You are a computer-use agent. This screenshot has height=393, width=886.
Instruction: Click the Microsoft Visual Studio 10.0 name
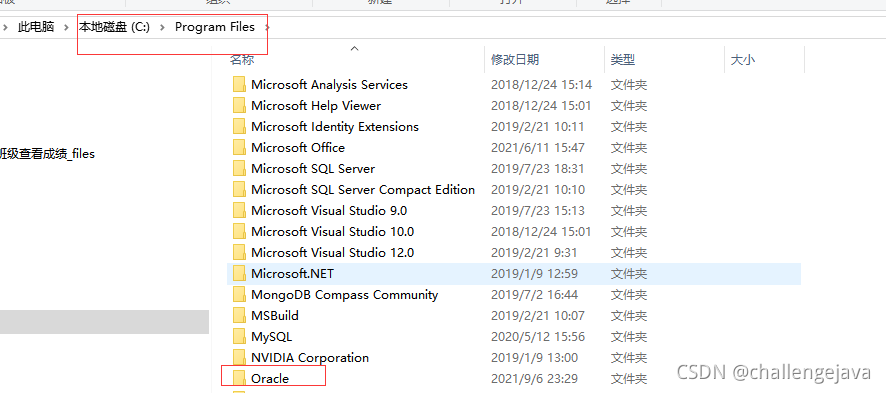[x=333, y=232]
